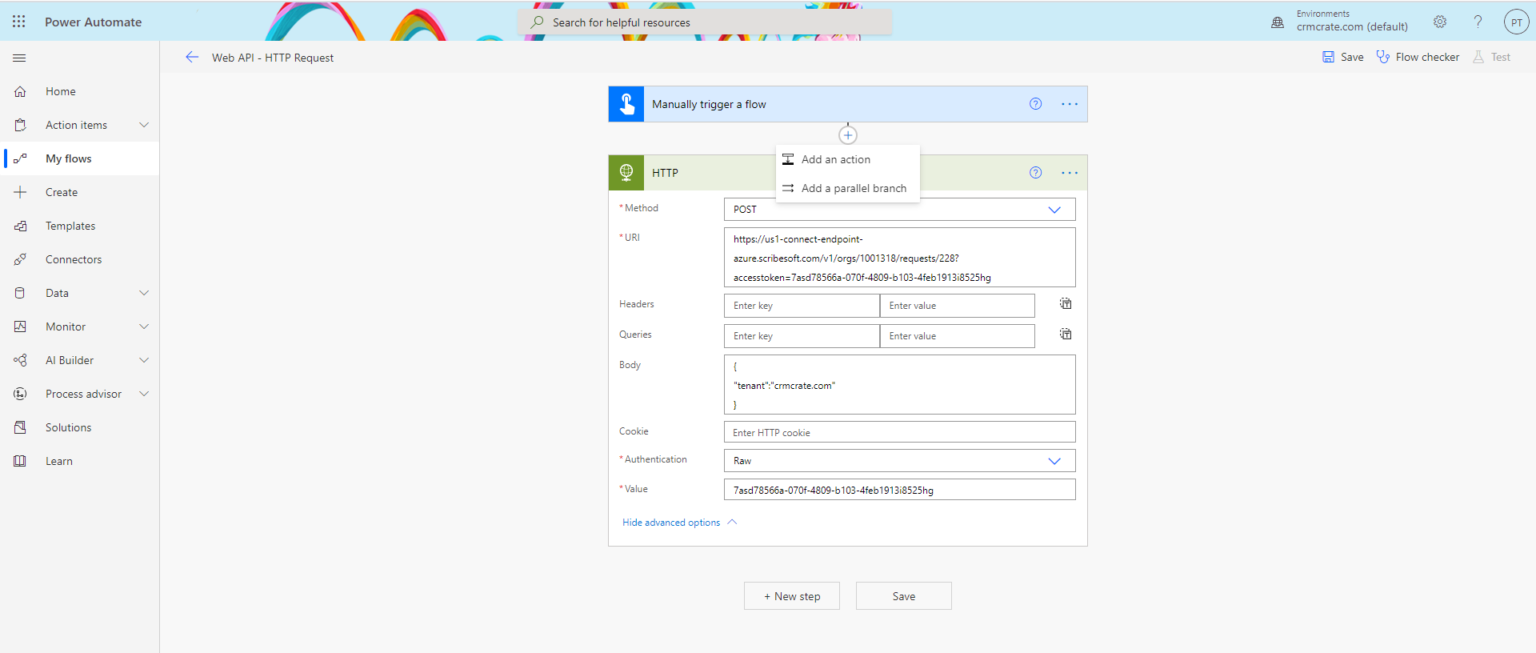
Task: Go back using the back arrow
Action: (192, 57)
